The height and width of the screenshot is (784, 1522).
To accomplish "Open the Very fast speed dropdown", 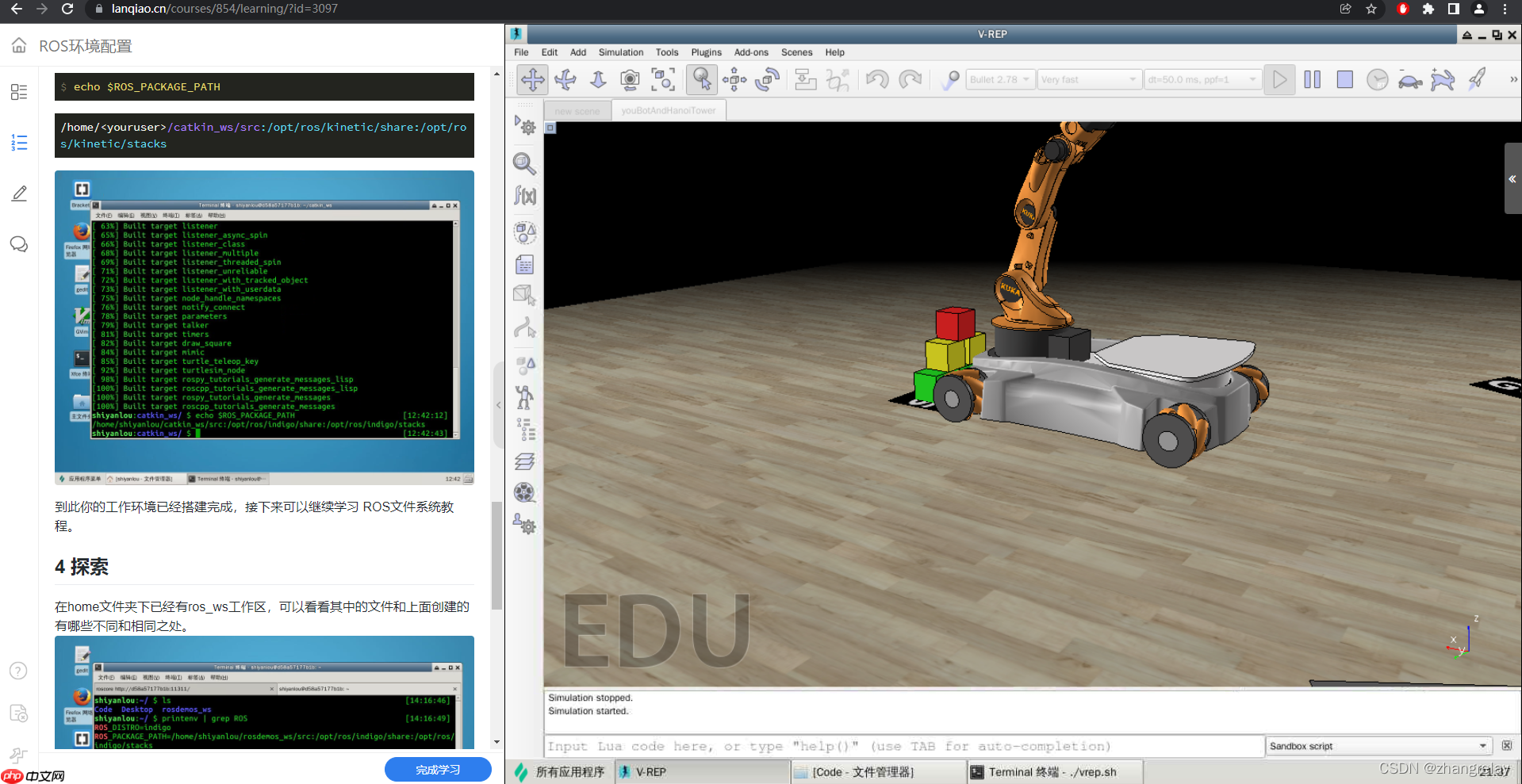I will 1089,78.
